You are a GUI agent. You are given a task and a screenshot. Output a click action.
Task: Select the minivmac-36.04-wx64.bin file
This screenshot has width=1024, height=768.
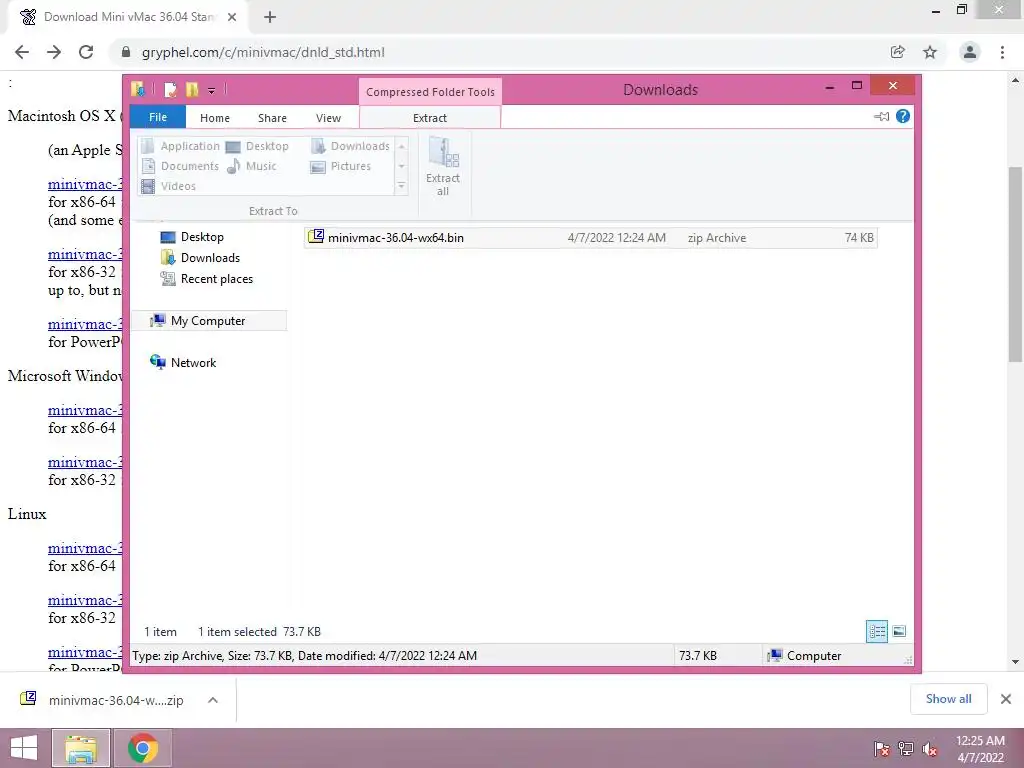[590, 238]
